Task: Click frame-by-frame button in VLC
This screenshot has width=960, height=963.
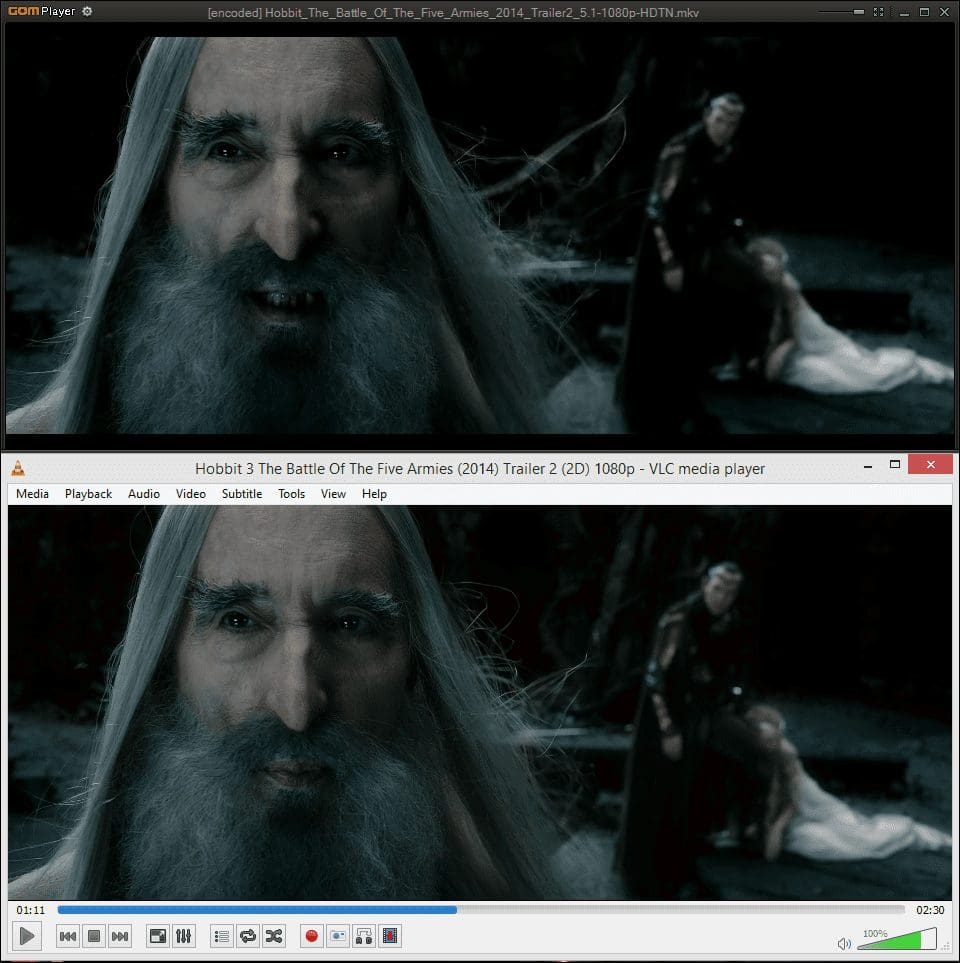Action: tap(390, 936)
